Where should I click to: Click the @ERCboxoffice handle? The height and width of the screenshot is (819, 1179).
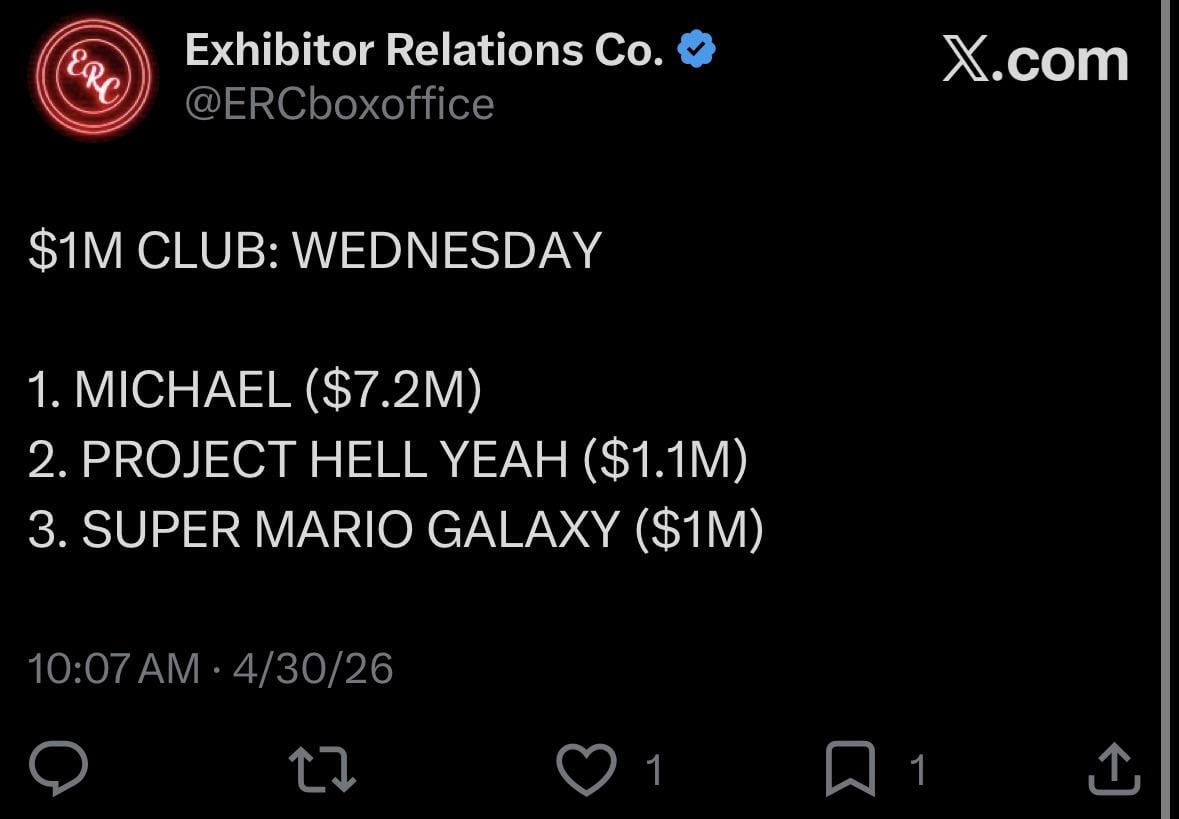click(340, 104)
